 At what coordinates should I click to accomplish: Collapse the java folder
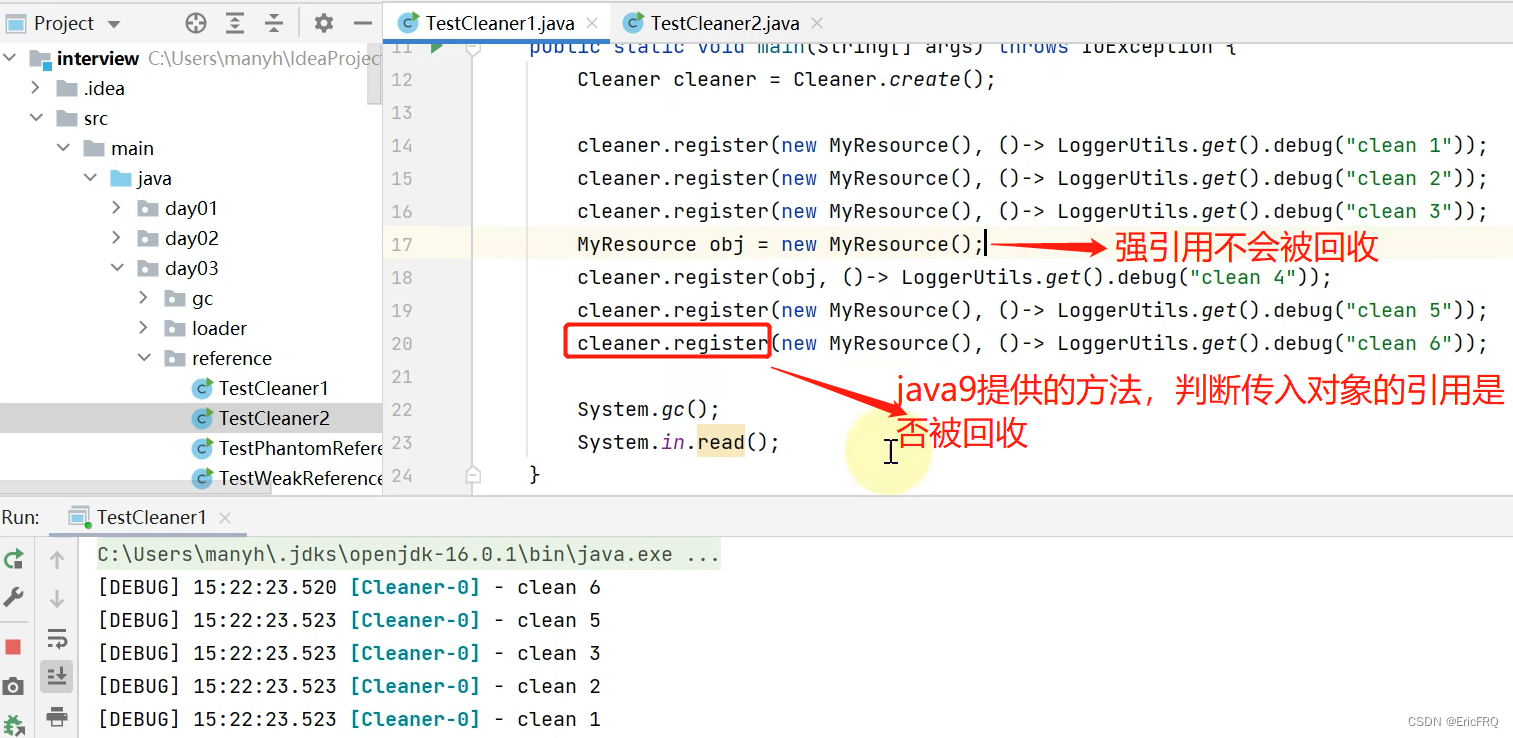pyautogui.click(x=91, y=178)
